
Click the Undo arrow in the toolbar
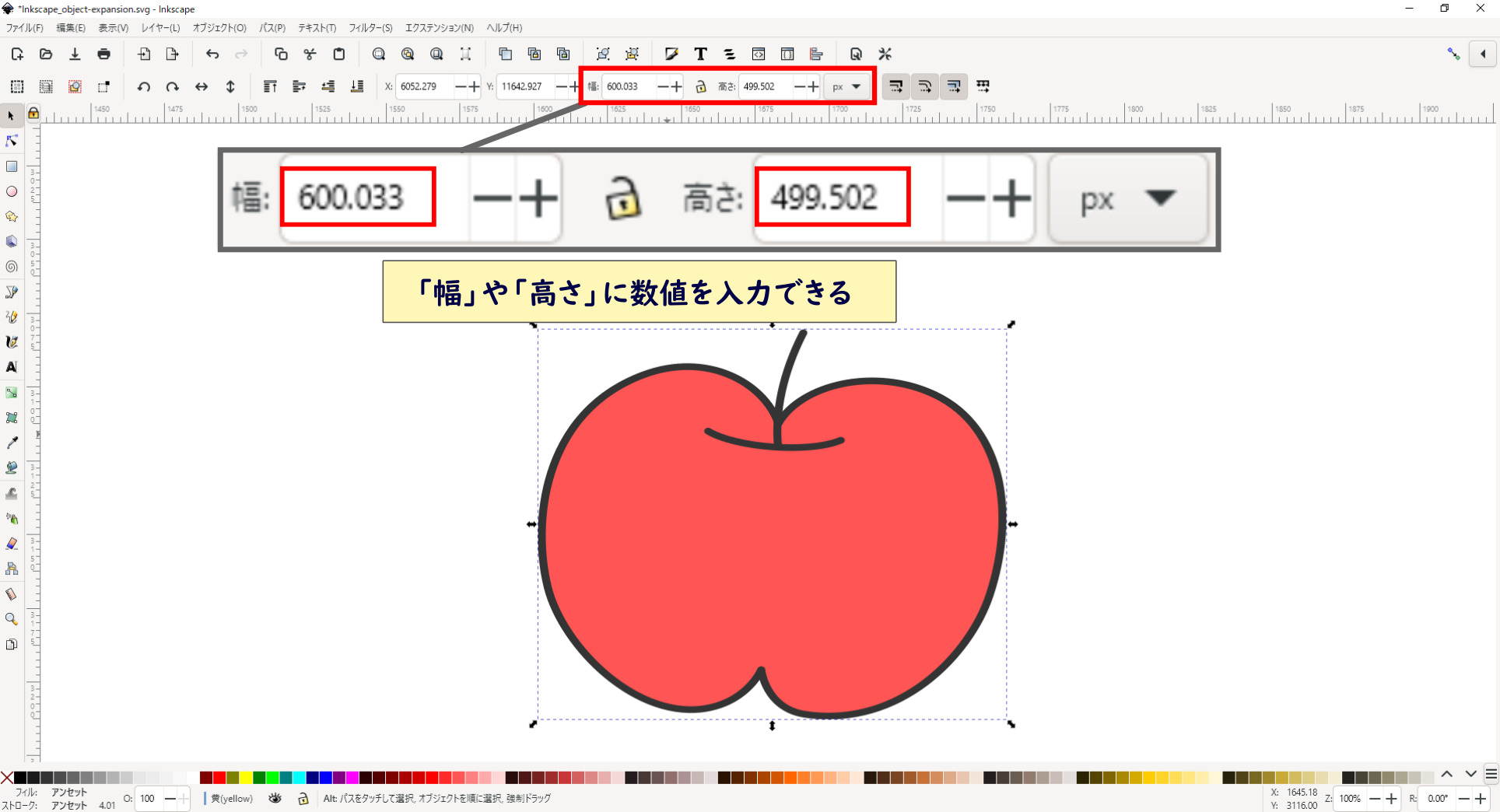[212, 54]
